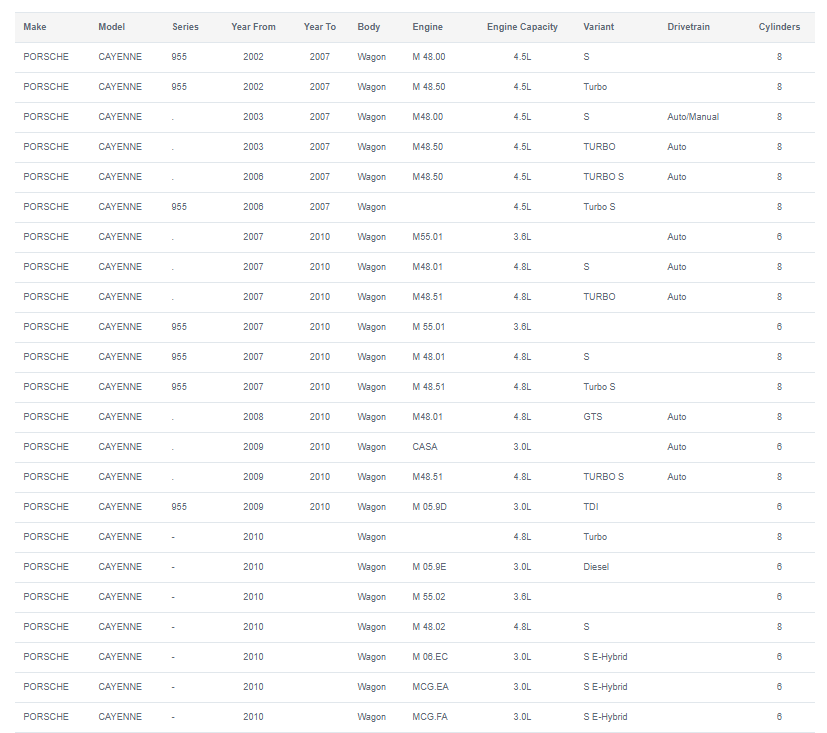Viewport: 827px width, 733px height.
Task: Click the M 48.02 engine code
Action: 429,627
